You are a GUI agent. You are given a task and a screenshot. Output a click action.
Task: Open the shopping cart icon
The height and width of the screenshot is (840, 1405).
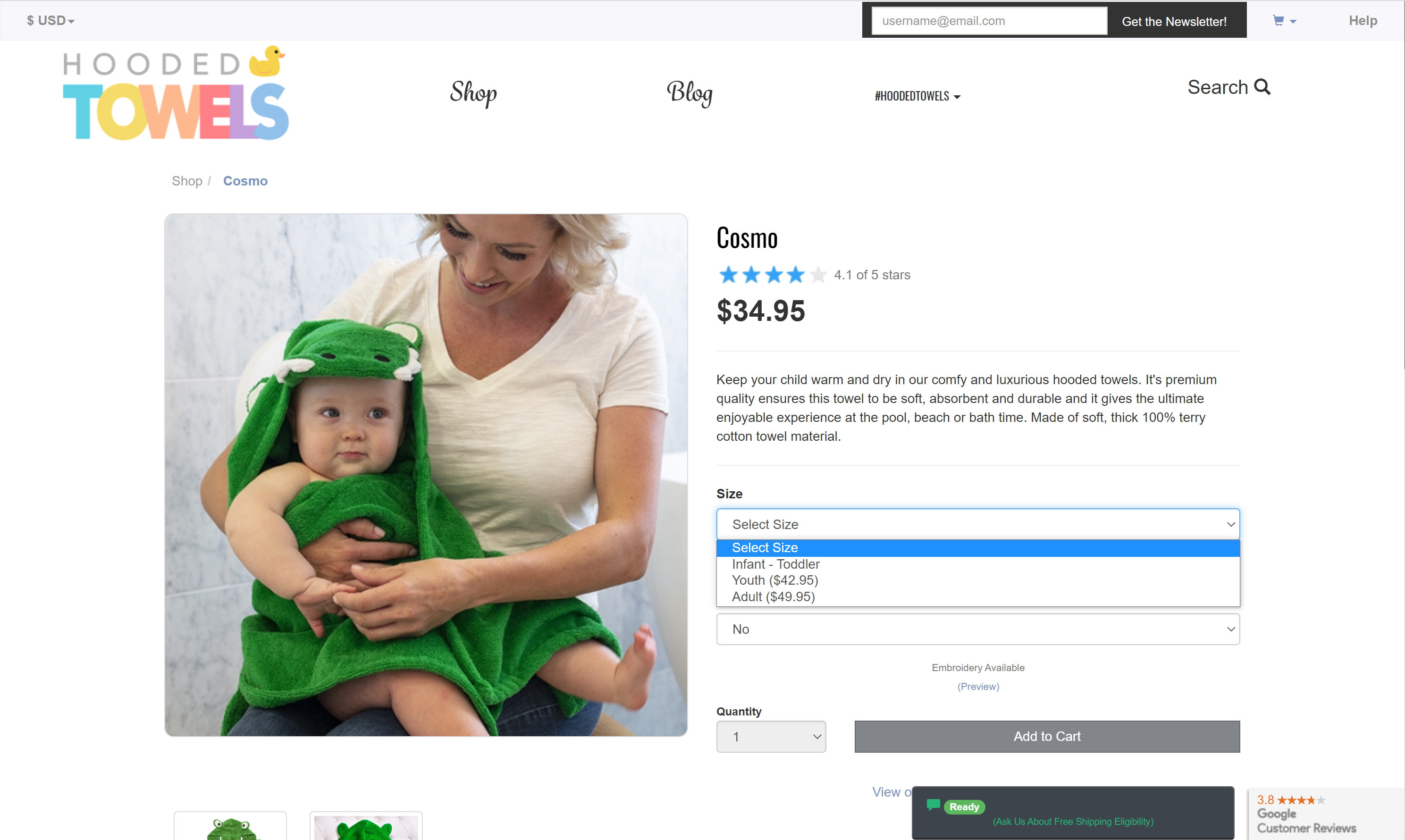[x=1278, y=21]
